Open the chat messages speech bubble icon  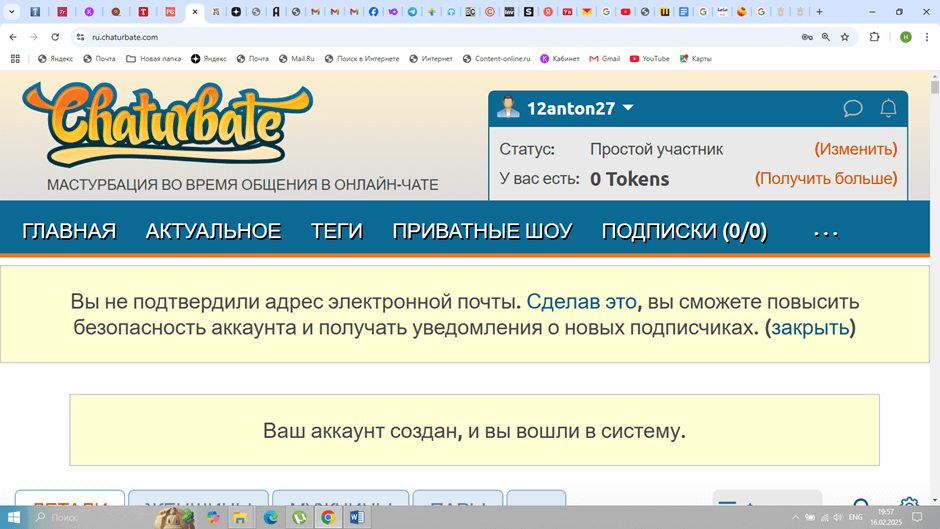[852, 108]
